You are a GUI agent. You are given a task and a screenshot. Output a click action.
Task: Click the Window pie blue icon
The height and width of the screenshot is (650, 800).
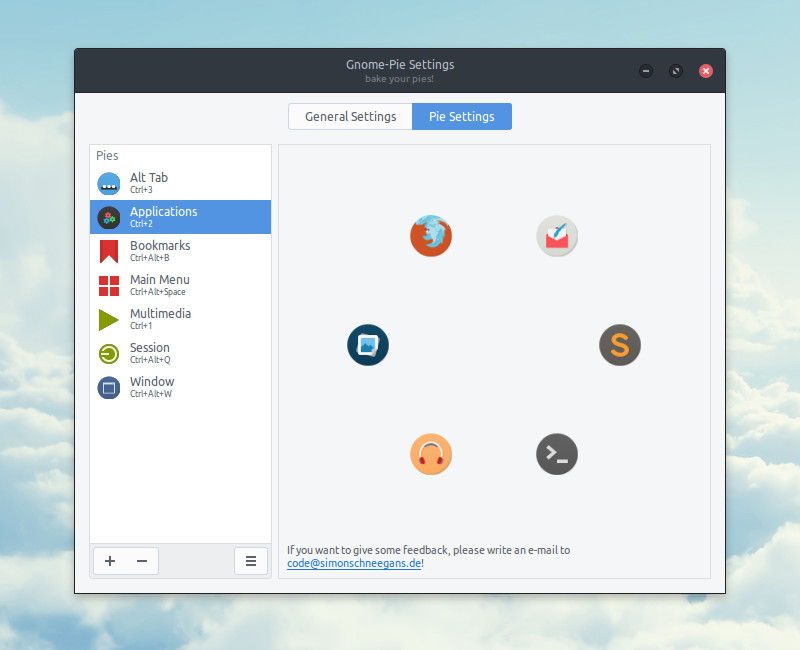109,388
